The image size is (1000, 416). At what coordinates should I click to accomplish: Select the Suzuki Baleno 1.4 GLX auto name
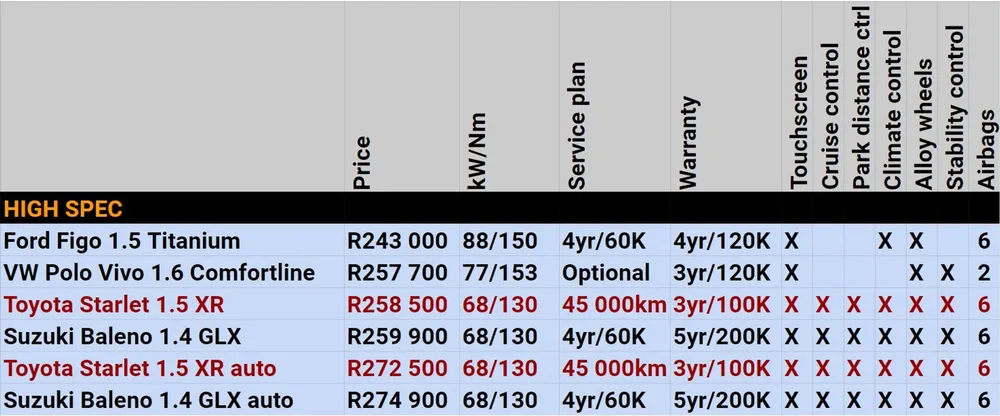[x=139, y=400]
